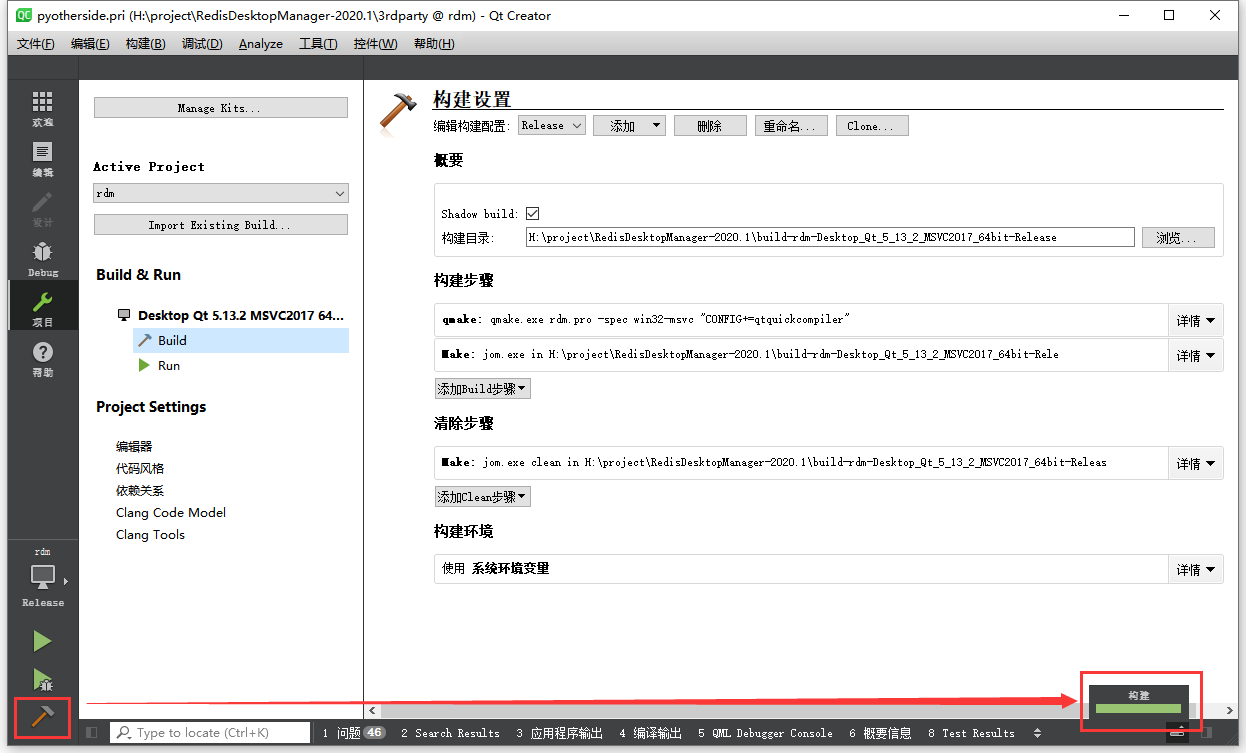This screenshot has height=753, width=1246.
Task: Expand the 添加 (Add) dropdown menu
Action: [629, 125]
